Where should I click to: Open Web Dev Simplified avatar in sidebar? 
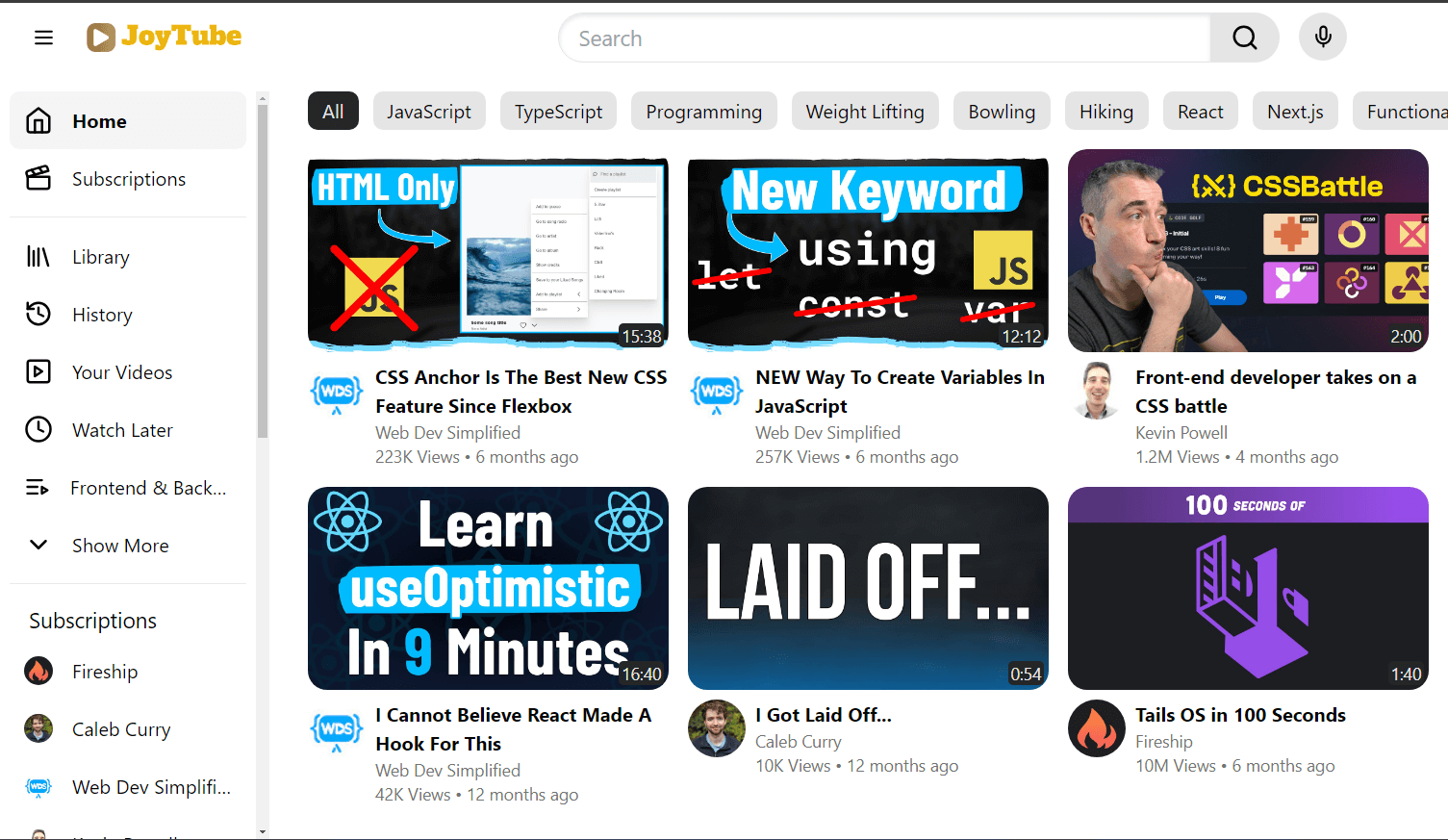click(x=38, y=786)
